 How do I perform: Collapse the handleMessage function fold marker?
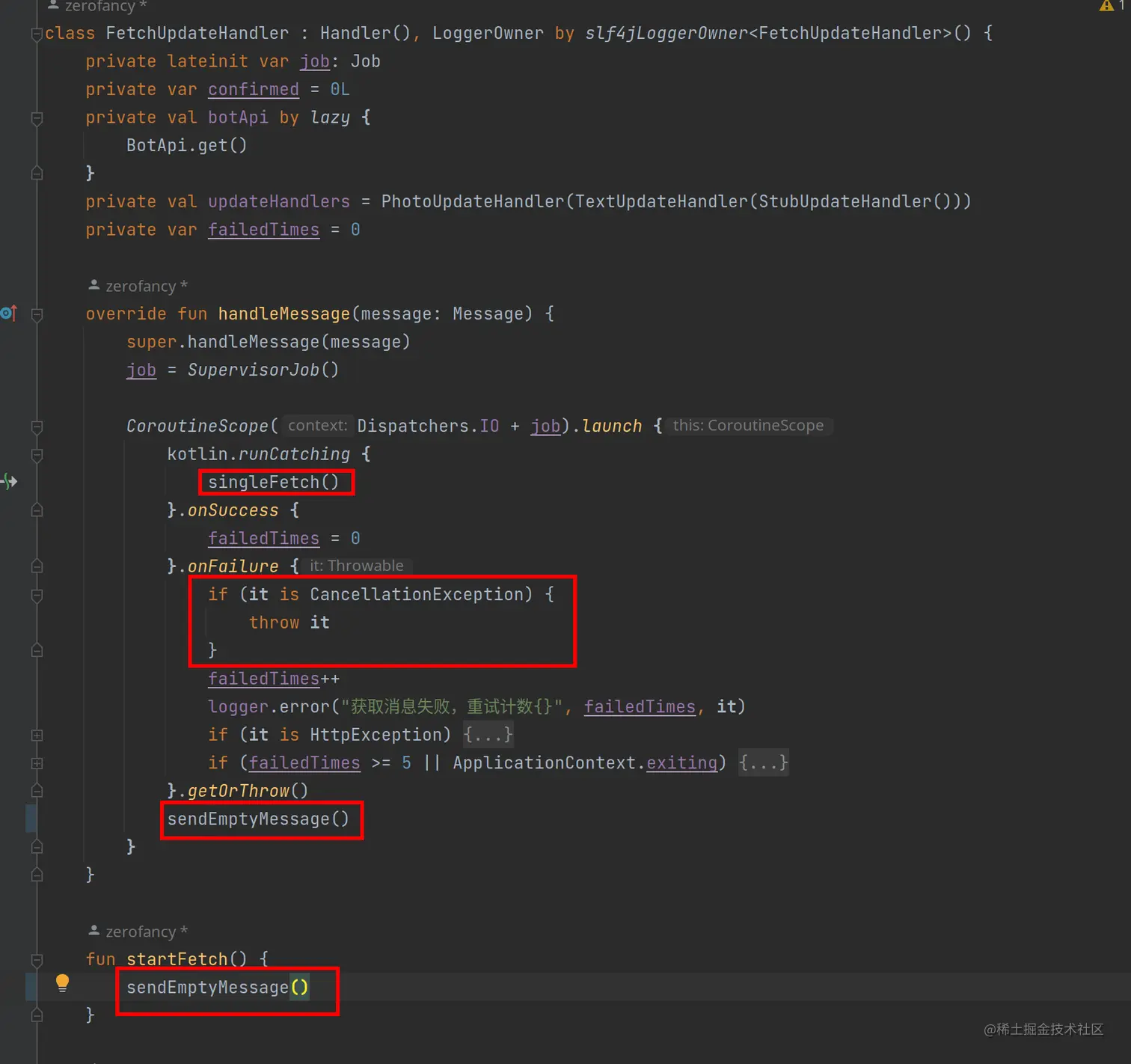pyautogui.click(x=37, y=314)
